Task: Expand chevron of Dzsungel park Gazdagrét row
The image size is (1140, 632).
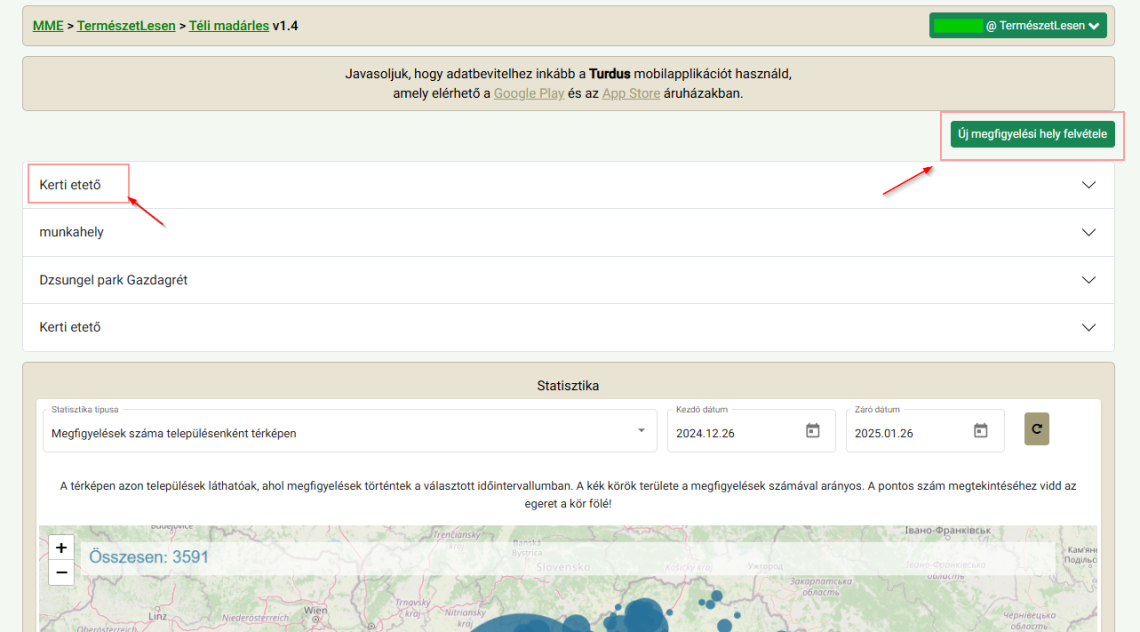Action: click(x=1088, y=280)
